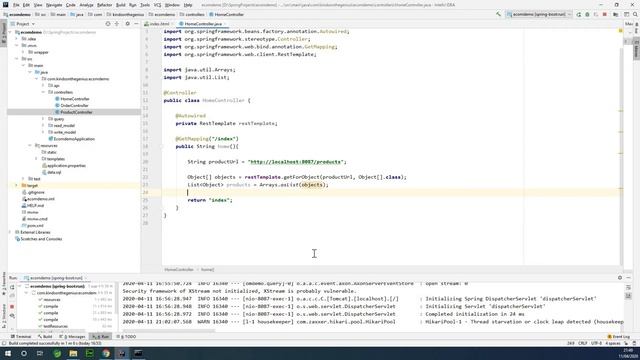Select testResources step in Run tree
640x360 pixels.
[56, 326]
